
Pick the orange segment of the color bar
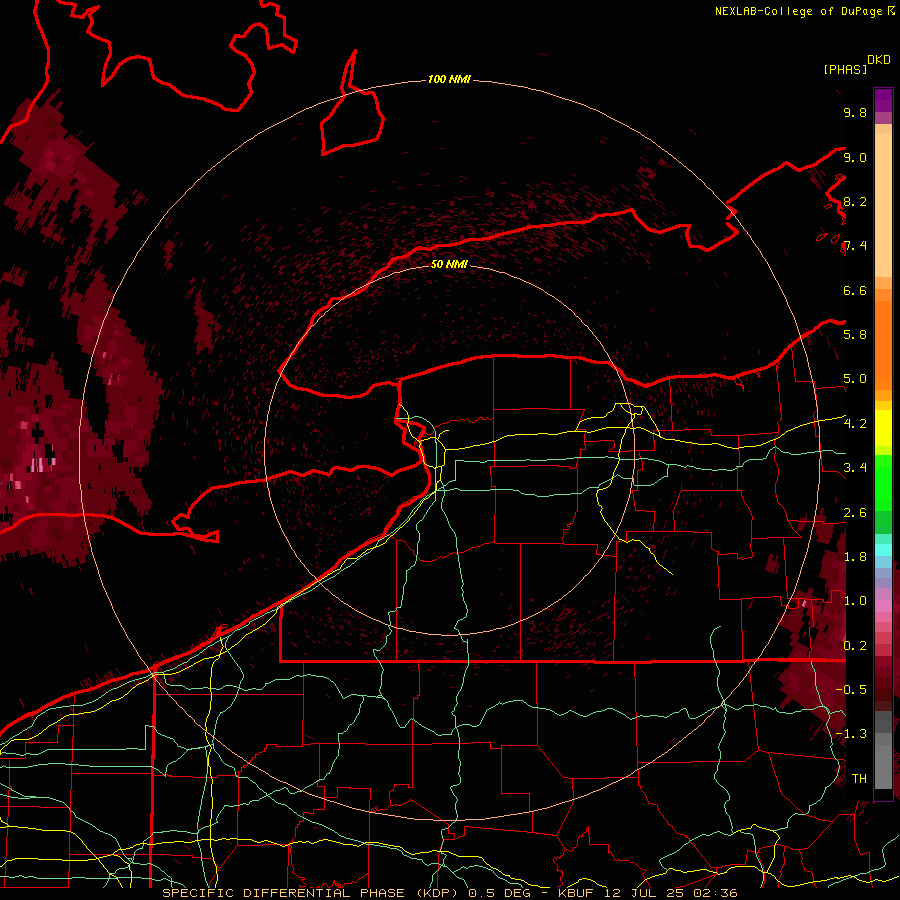[883, 346]
